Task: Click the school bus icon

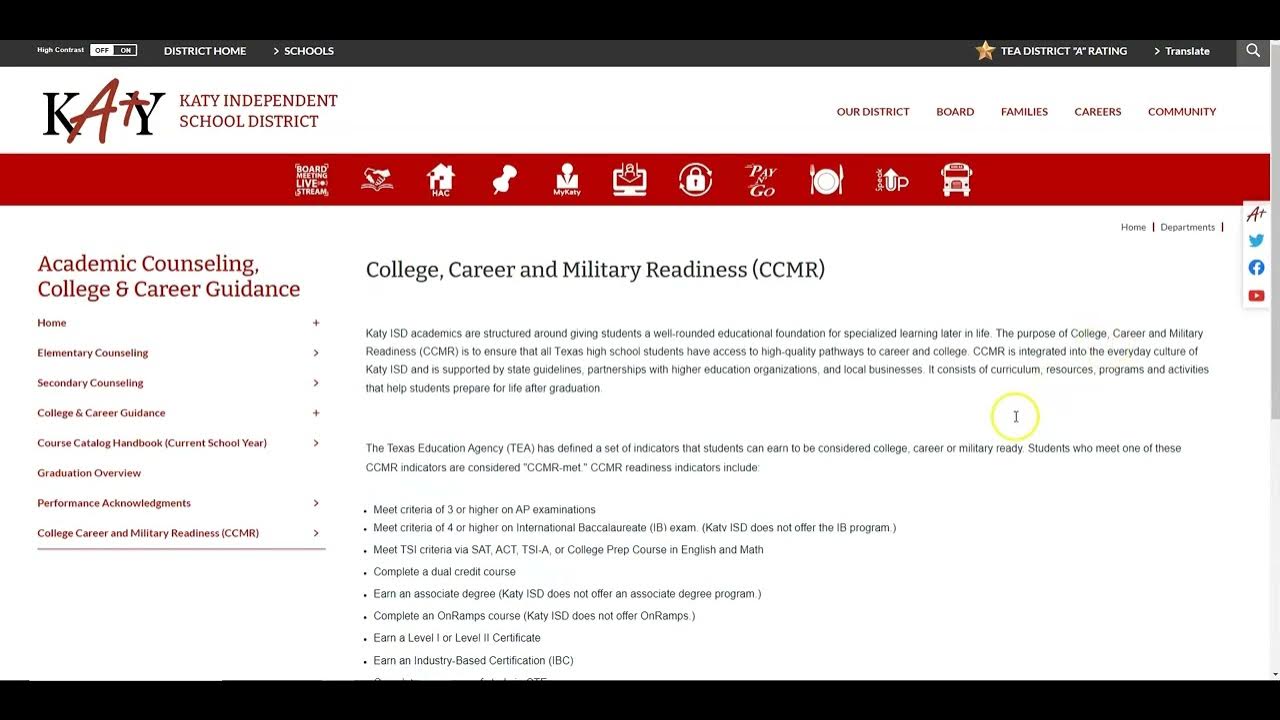Action: point(956,180)
